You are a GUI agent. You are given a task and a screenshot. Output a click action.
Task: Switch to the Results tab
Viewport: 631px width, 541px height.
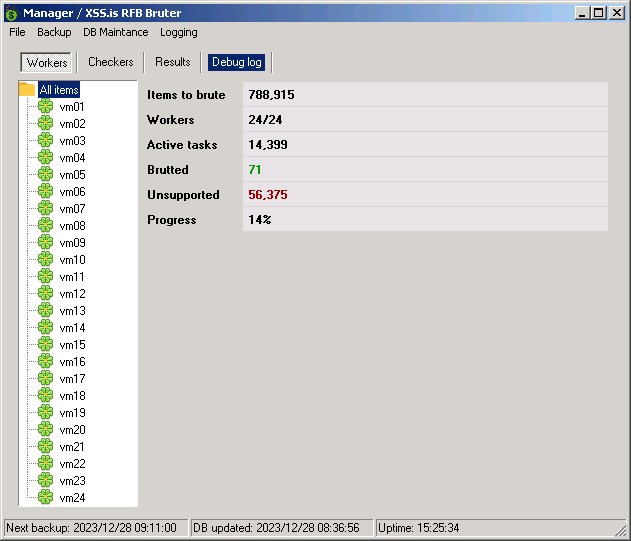(173, 62)
